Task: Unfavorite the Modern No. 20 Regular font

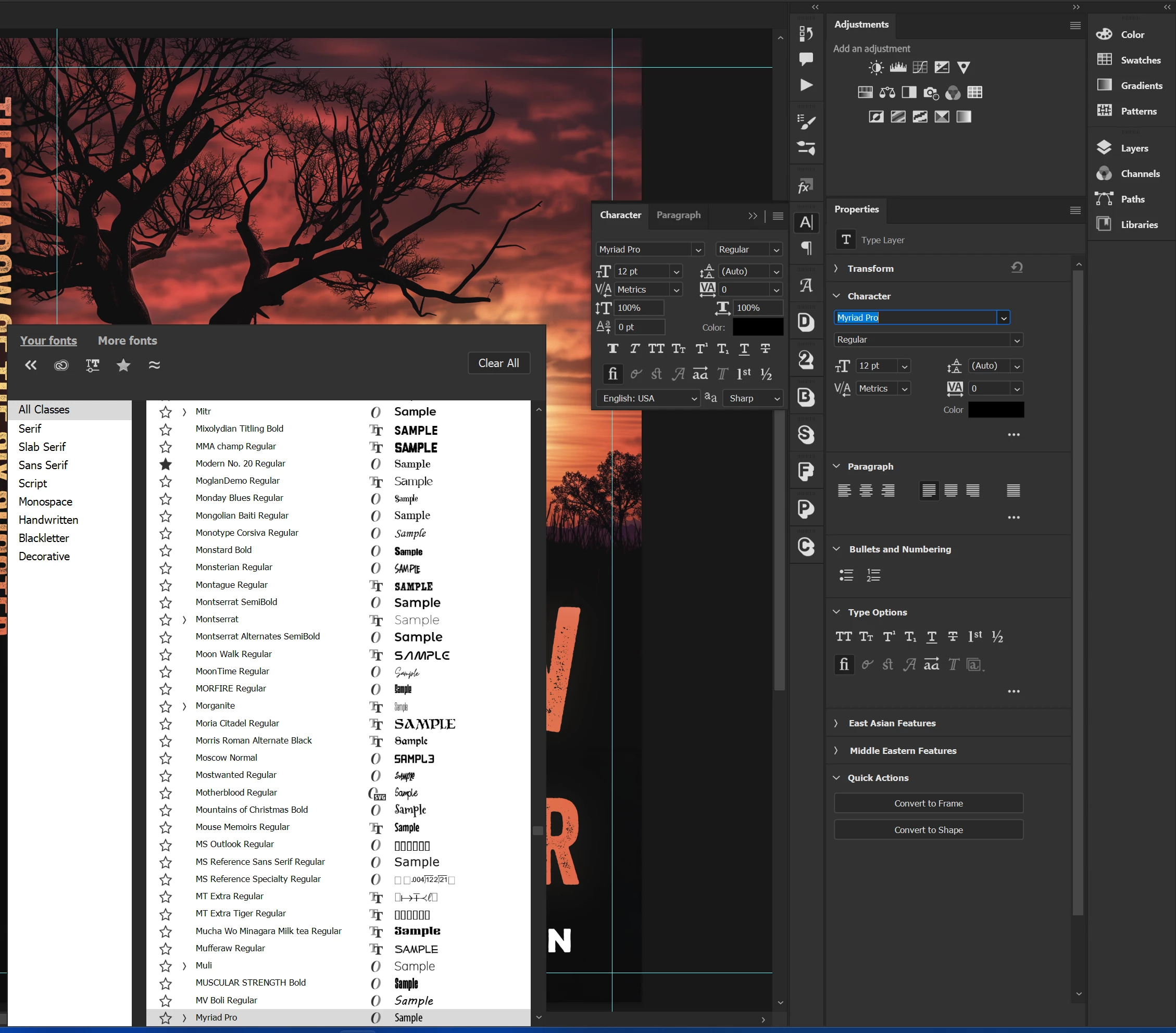Action: coord(166,463)
